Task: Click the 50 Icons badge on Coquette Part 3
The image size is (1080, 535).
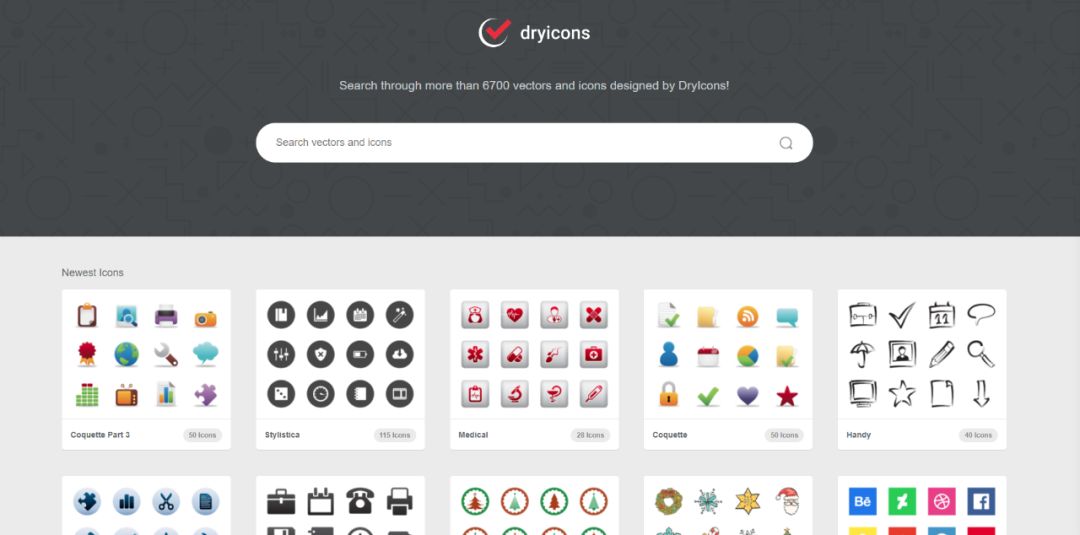Action: click(202, 435)
